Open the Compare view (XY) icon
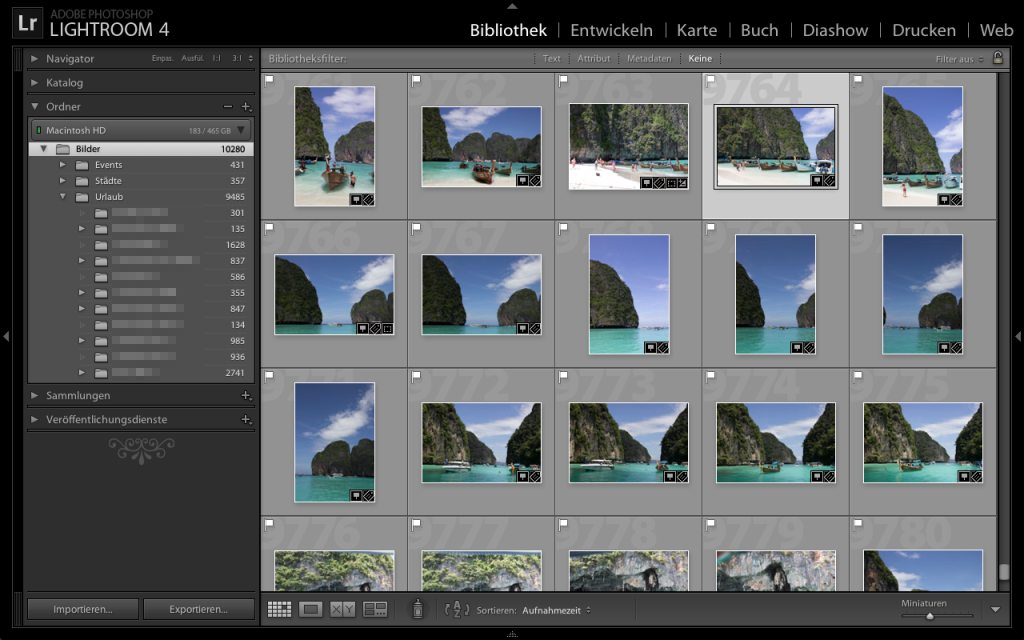Image resolution: width=1024 pixels, height=640 pixels. (342, 608)
